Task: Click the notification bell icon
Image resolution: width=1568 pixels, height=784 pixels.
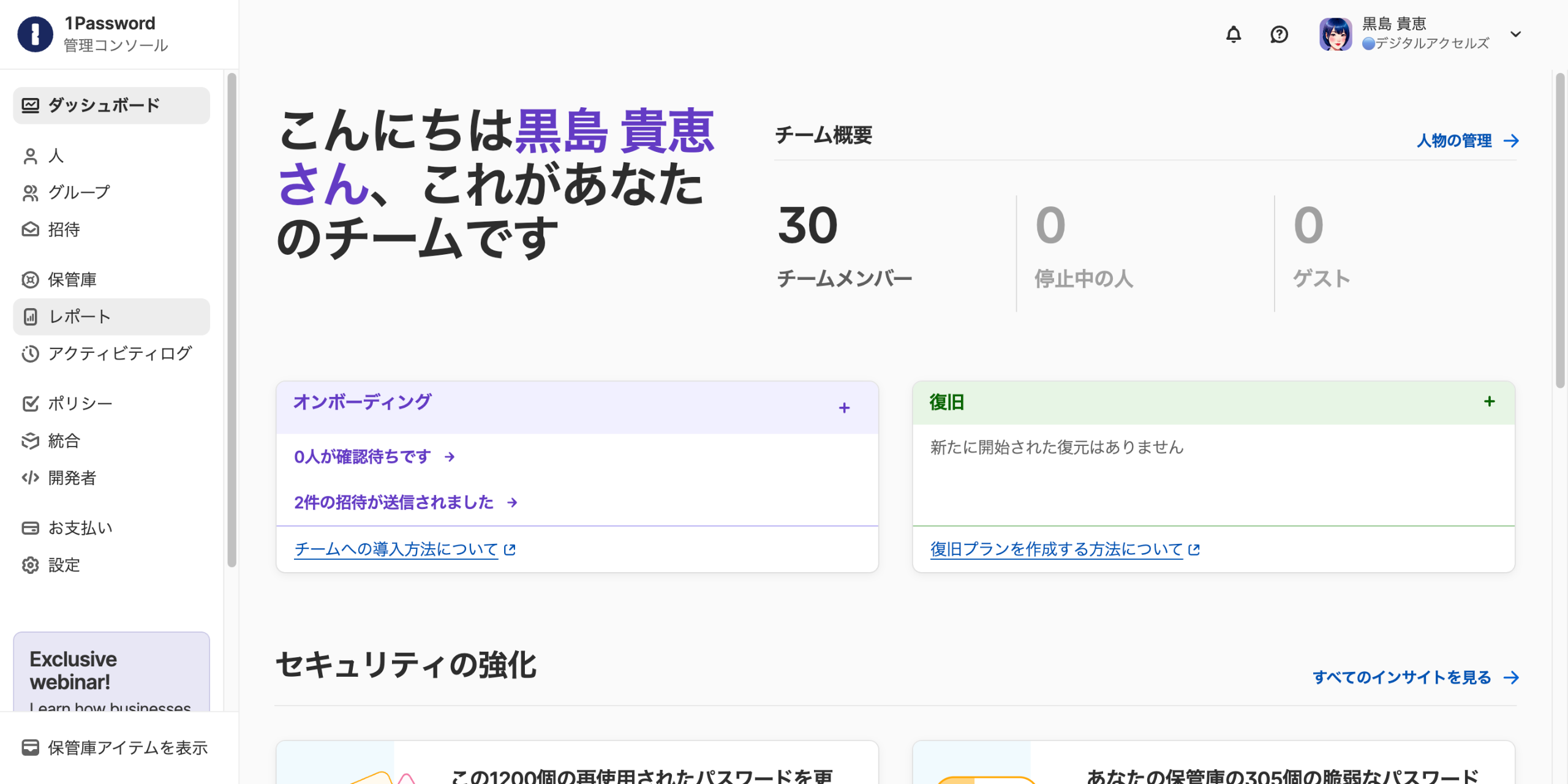Action: pos(1234,34)
